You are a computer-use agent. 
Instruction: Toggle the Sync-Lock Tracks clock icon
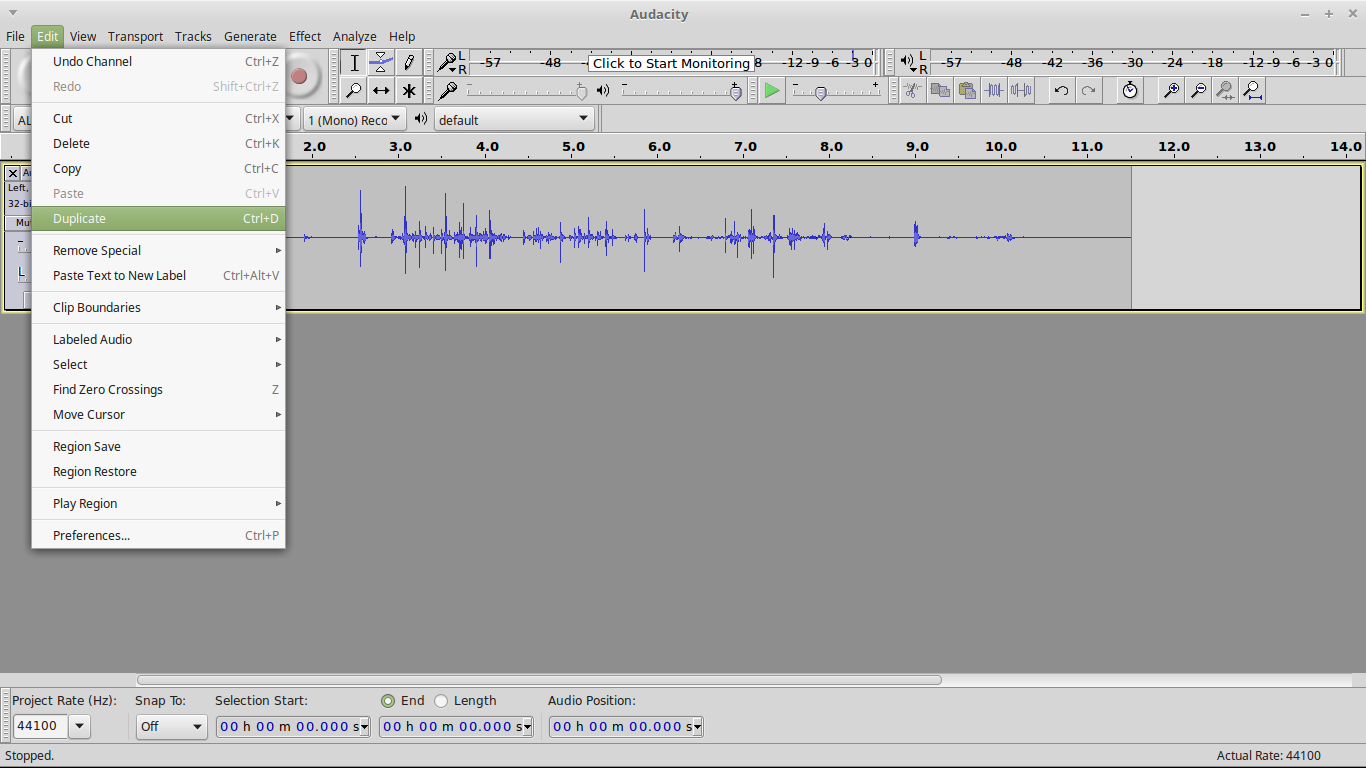click(1130, 91)
